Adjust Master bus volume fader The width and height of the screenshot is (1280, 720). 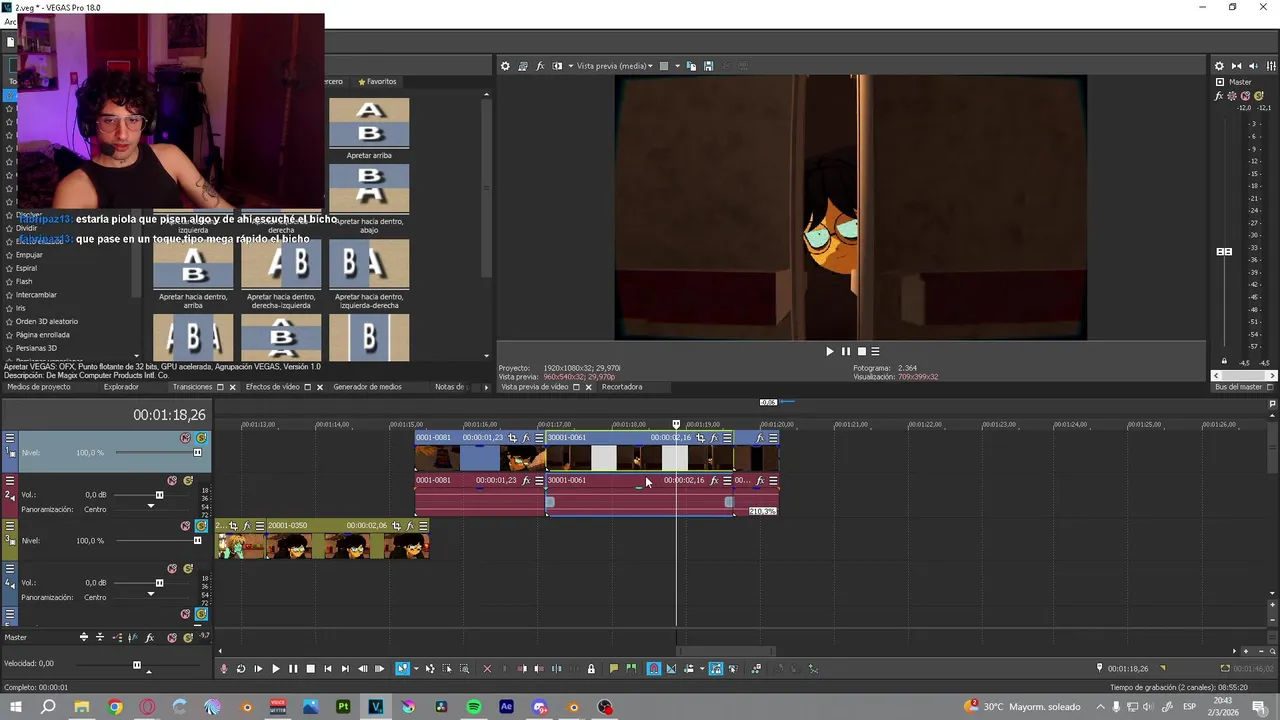click(x=1224, y=251)
